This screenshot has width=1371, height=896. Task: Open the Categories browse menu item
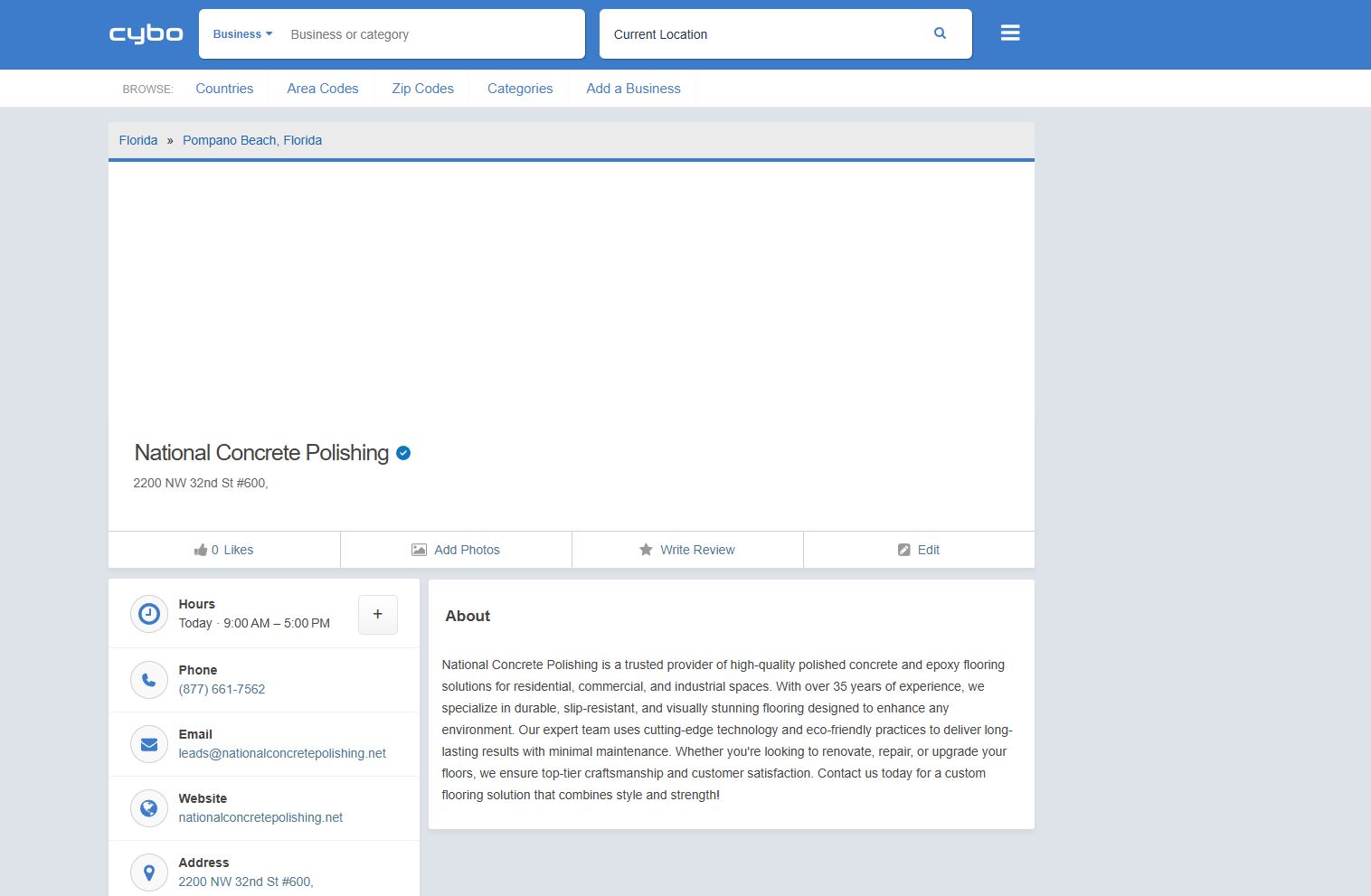pyautogui.click(x=519, y=89)
